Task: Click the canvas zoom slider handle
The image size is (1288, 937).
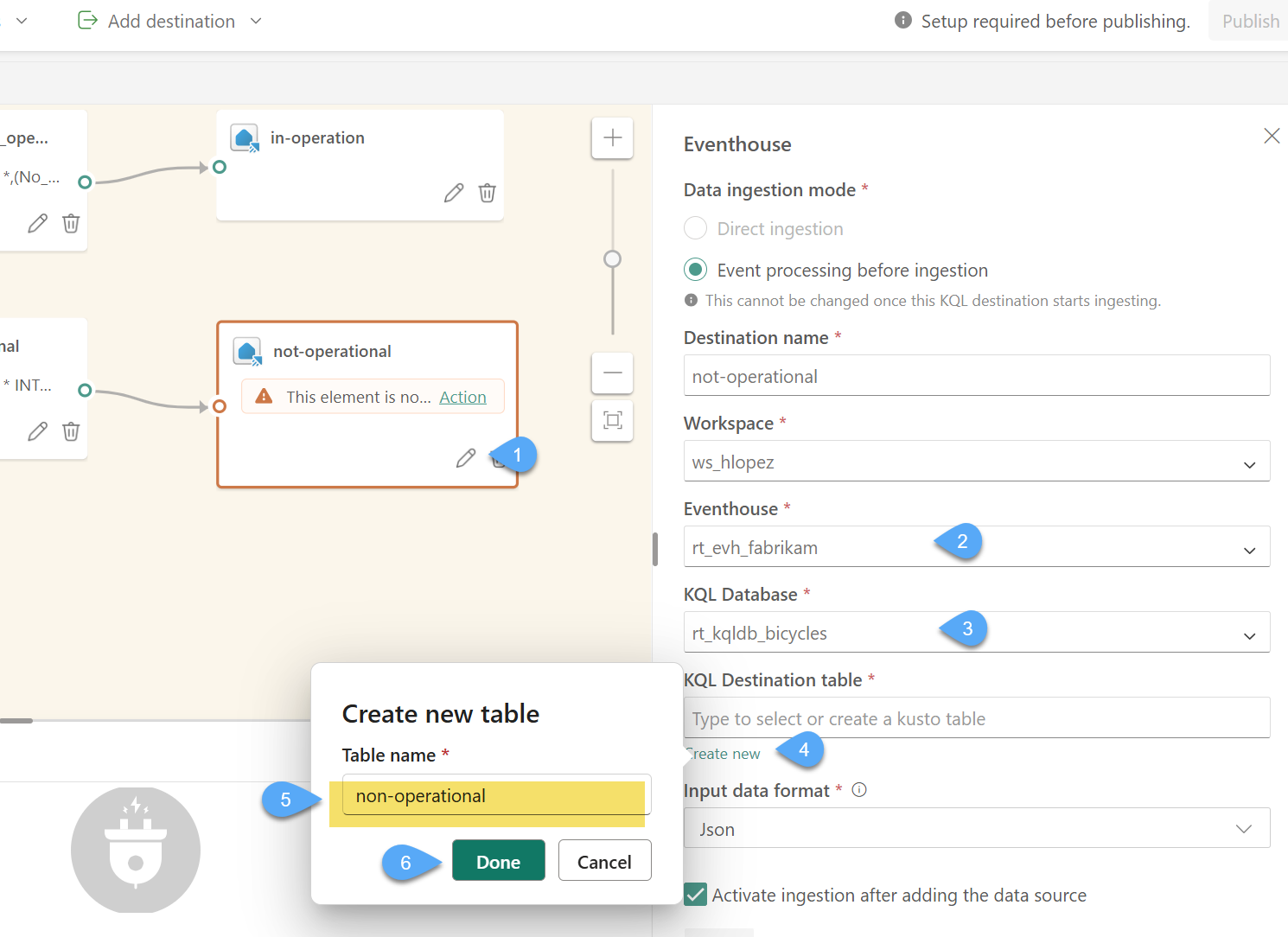Action: point(612,259)
